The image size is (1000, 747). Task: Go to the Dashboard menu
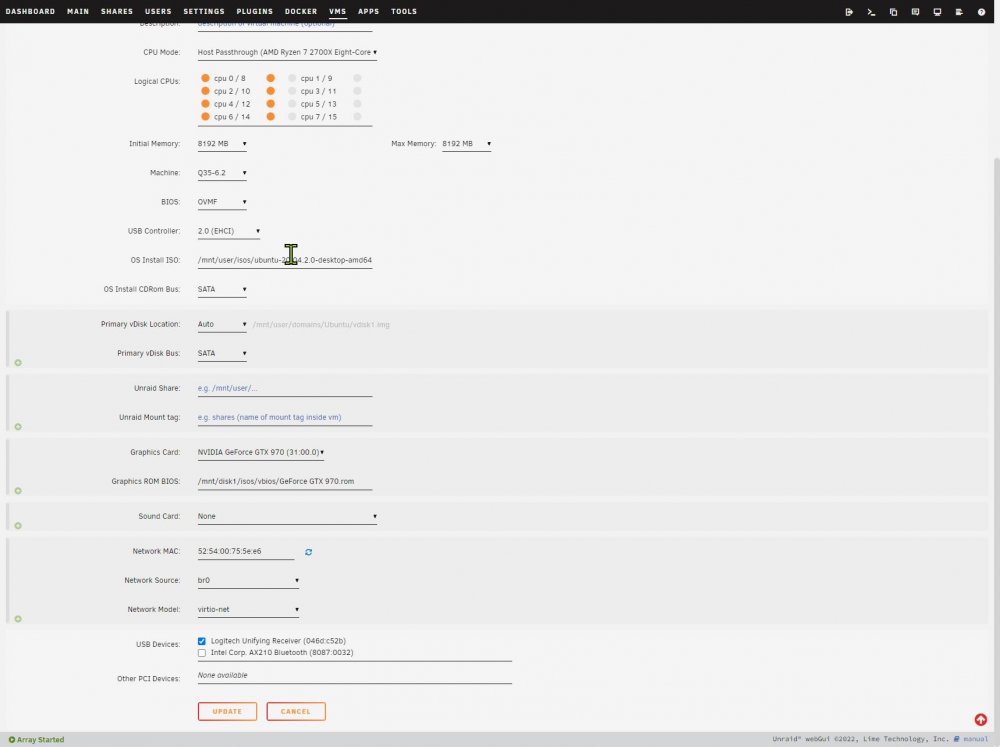click(30, 11)
